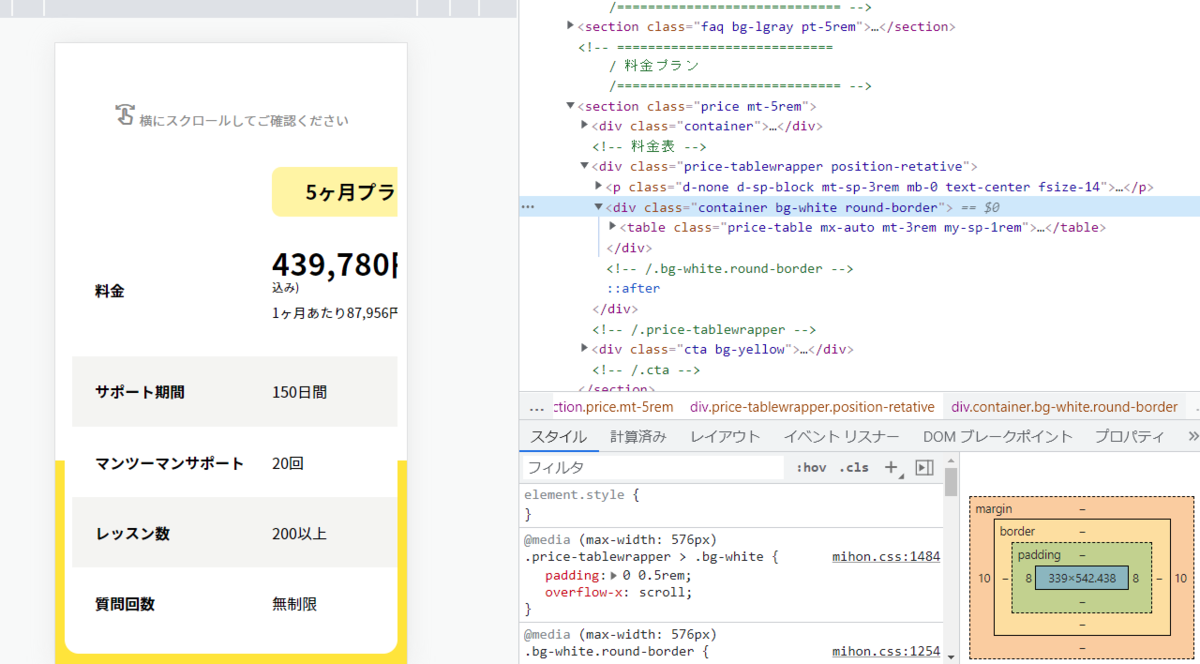Open the mihon.css:1254 source link
Viewport: 1200px width, 664px height.
point(885,651)
